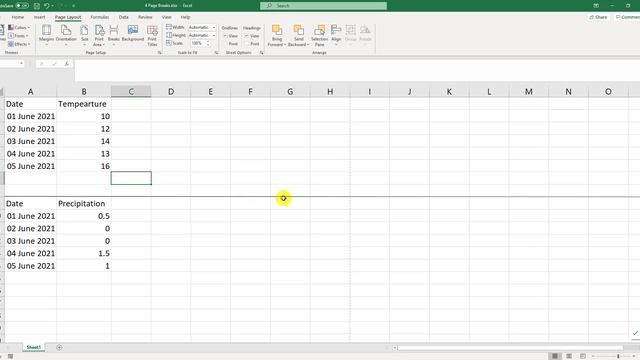Adjust the zoom slider in status bar
Viewport: 640px width, 360px height.
618,356
